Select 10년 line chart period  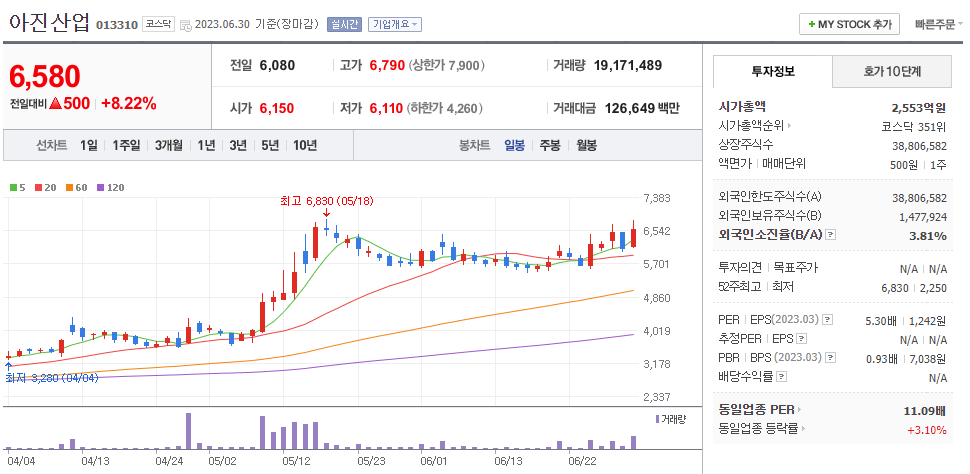click(x=305, y=146)
